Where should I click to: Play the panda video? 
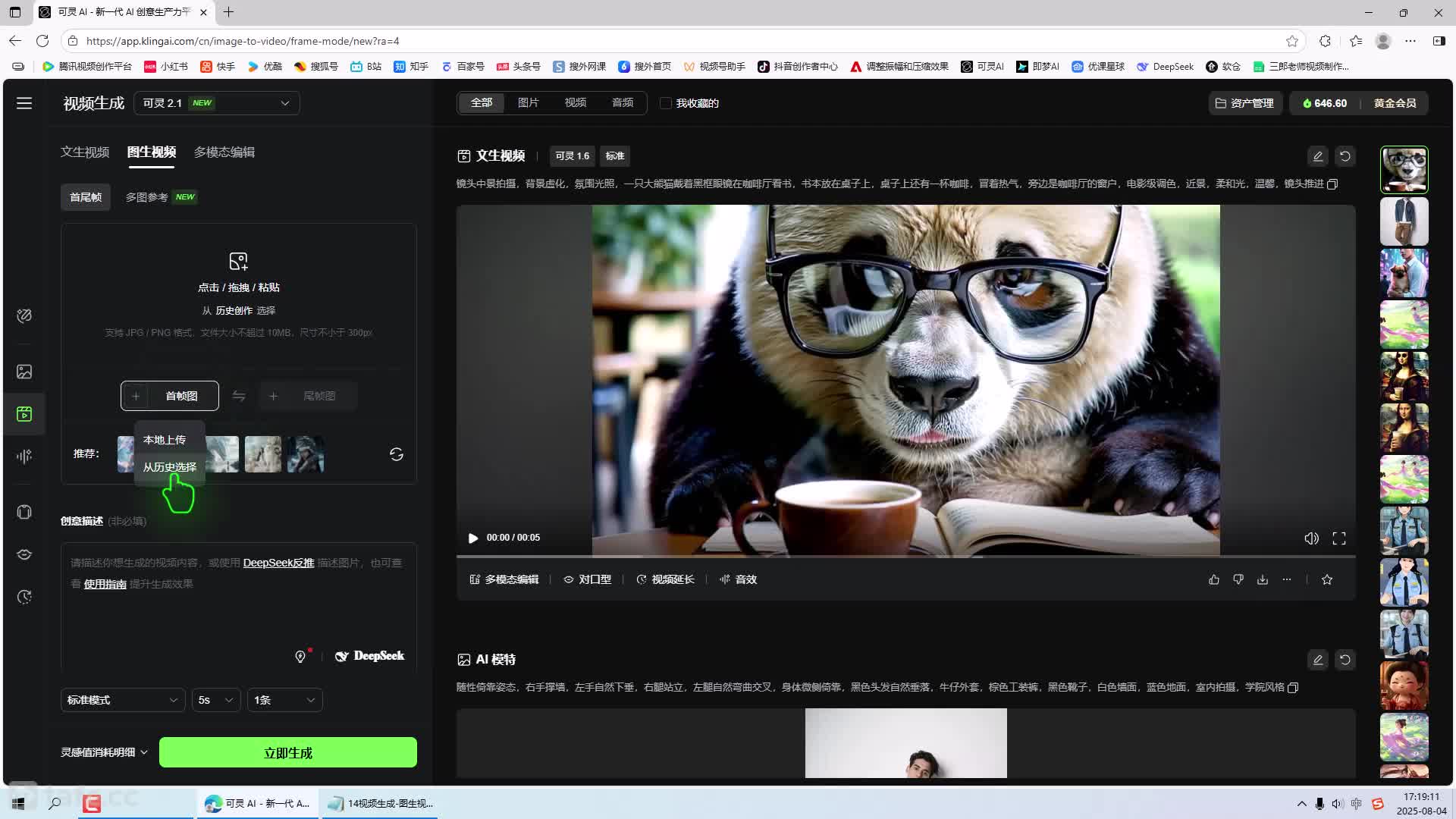(473, 538)
